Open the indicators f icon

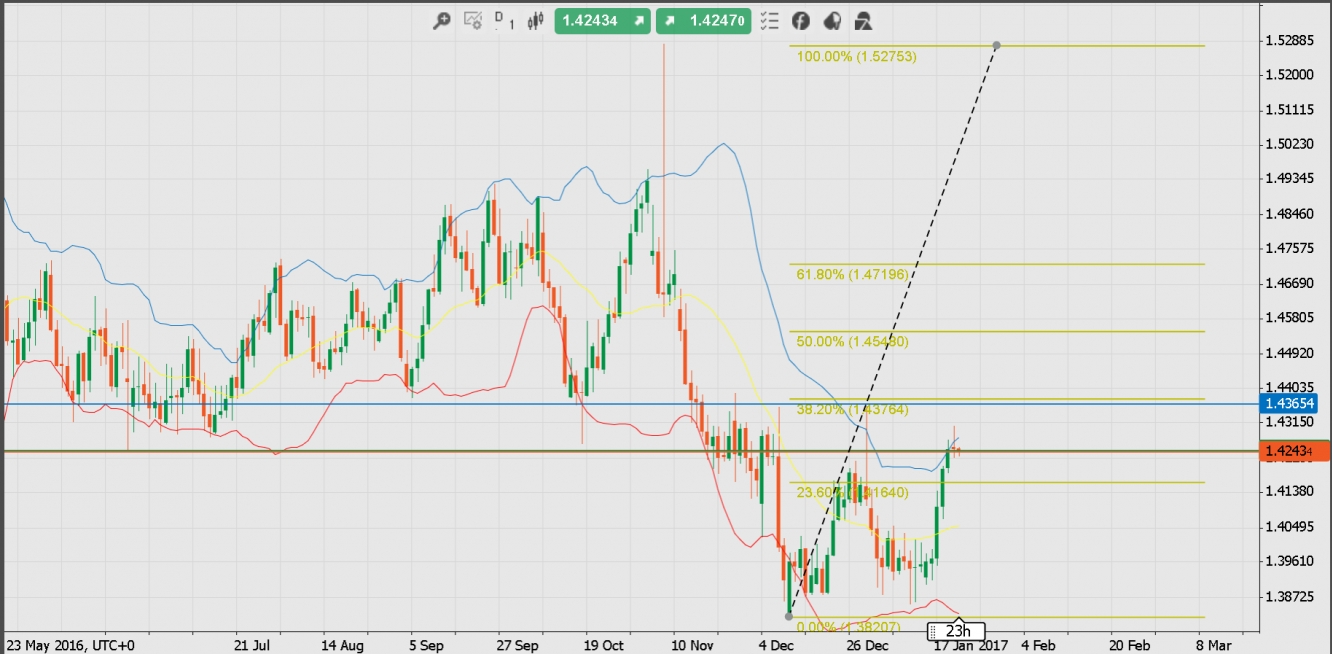(x=800, y=20)
